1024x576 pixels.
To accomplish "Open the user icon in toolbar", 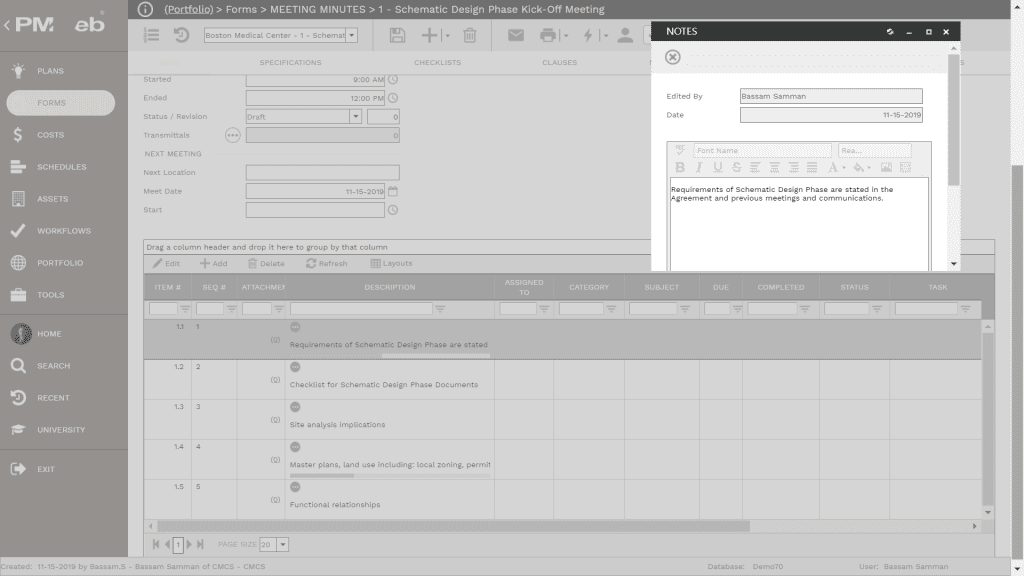I will 625,35.
